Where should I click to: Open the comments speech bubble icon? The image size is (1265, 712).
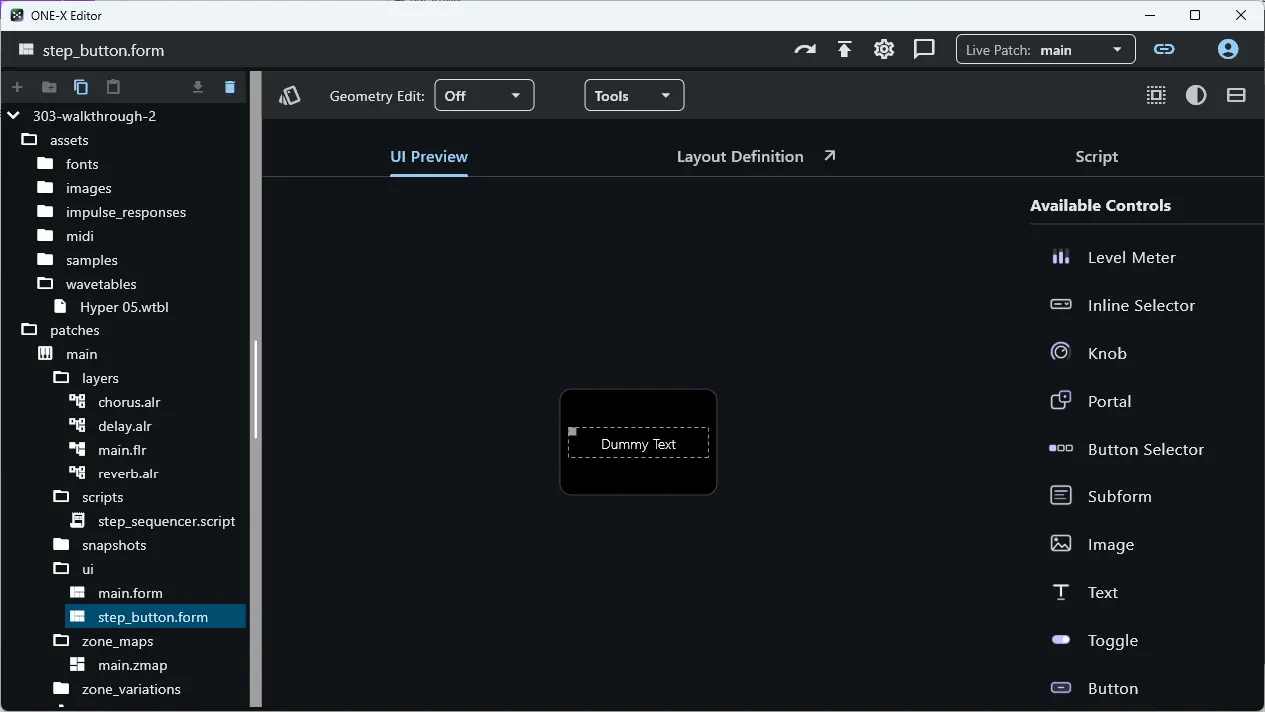(x=924, y=49)
